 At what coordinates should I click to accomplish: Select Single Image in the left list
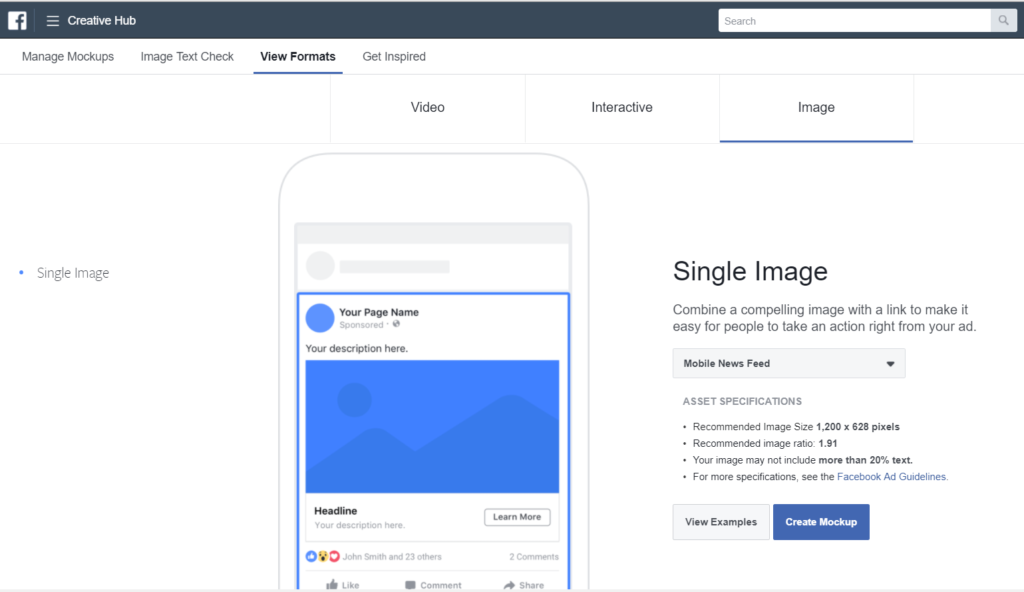point(72,273)
